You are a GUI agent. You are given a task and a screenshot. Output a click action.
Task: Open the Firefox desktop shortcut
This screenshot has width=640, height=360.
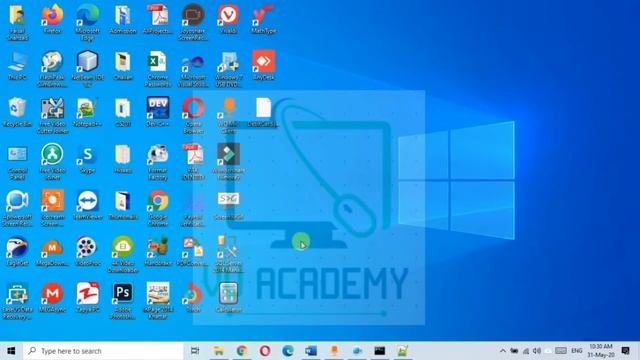click(52, 19)
